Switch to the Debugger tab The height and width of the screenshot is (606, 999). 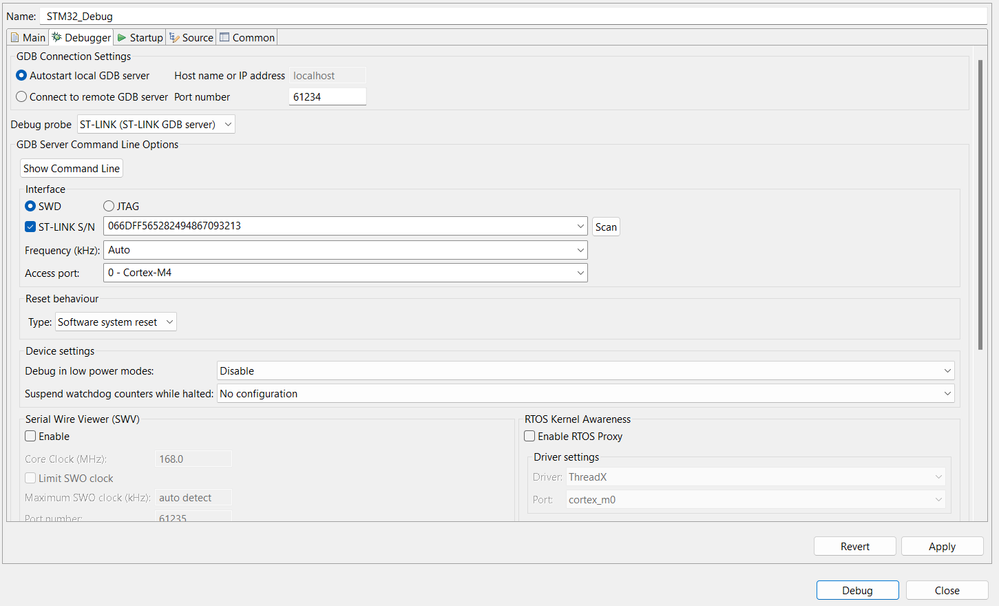point(82,38)
